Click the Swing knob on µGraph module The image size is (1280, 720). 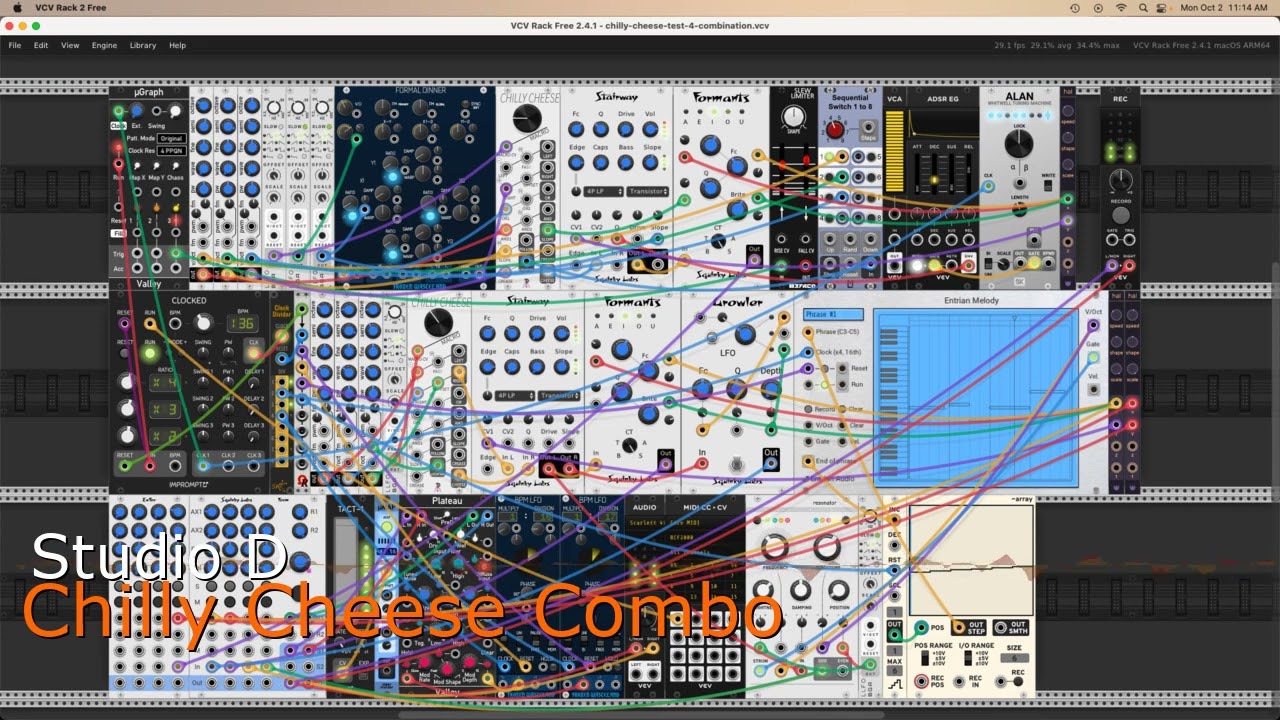[x=175, y=112]
